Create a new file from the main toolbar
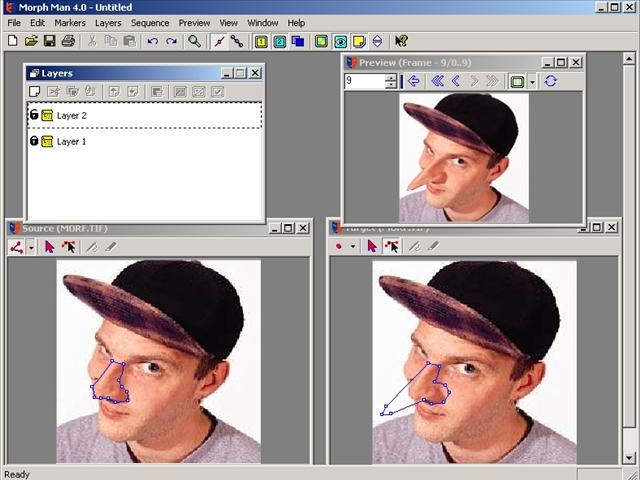 13,41
